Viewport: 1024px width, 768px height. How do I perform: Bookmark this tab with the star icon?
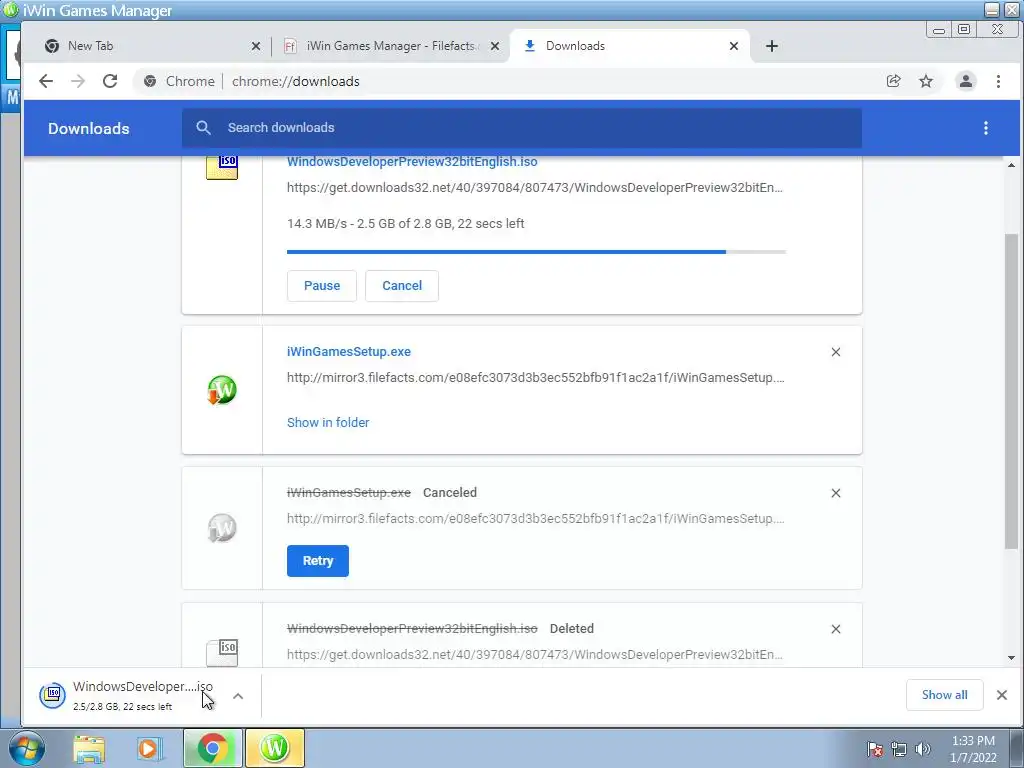926,81
